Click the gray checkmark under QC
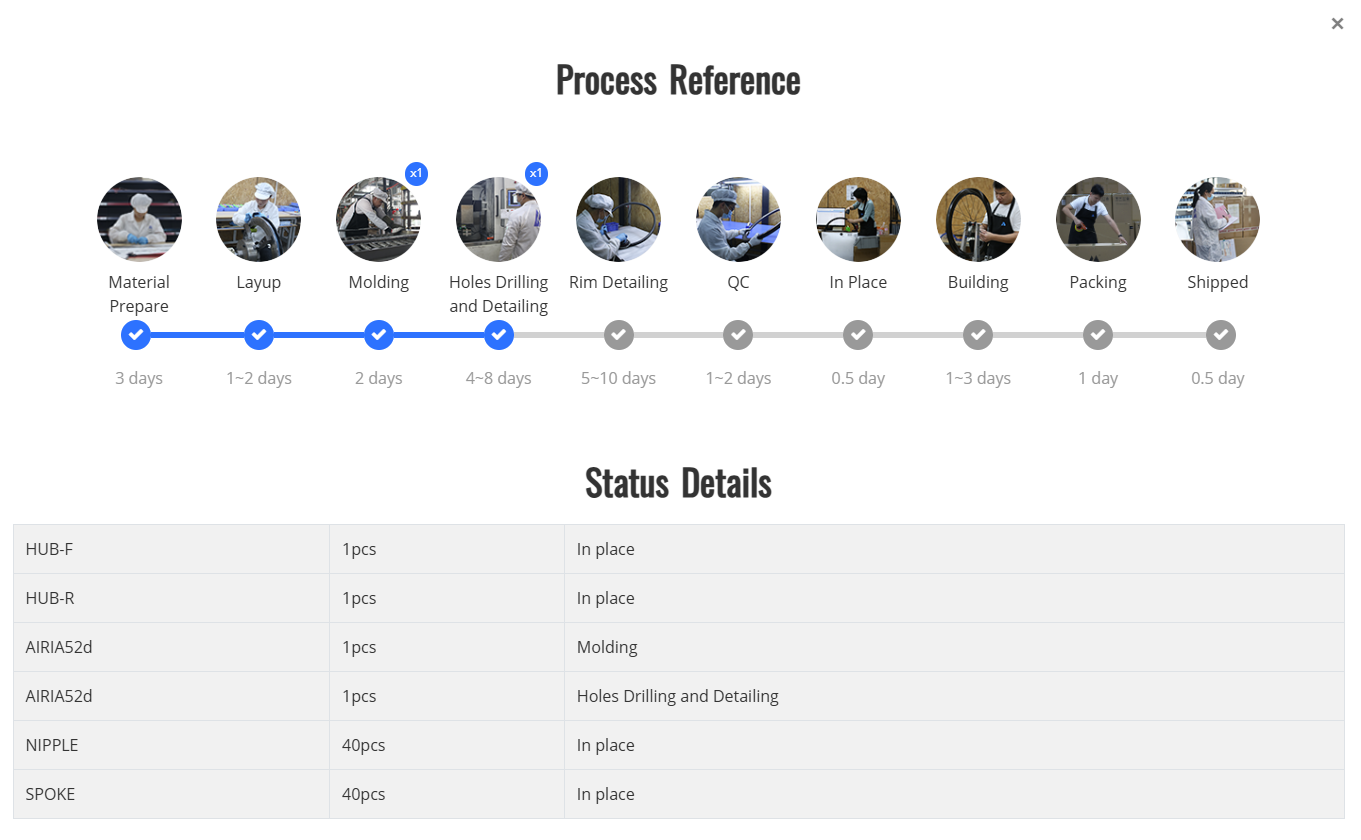The image size is (1361, 840). [739, 335]
